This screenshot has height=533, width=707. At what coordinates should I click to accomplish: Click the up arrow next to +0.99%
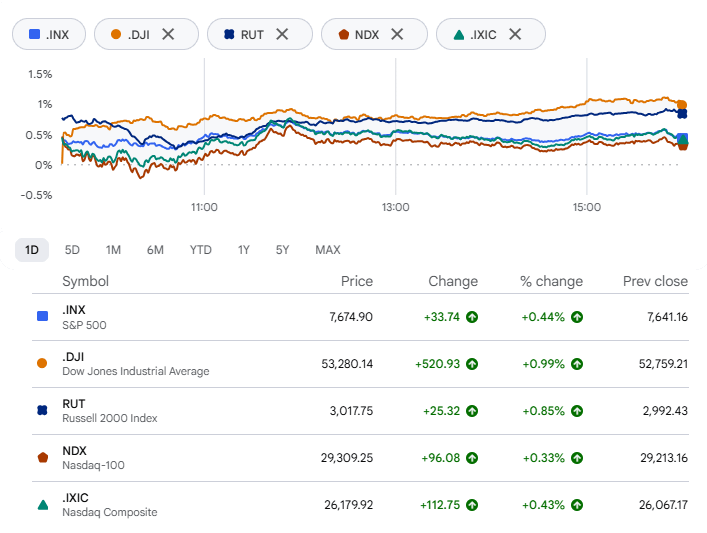[577, 364]
